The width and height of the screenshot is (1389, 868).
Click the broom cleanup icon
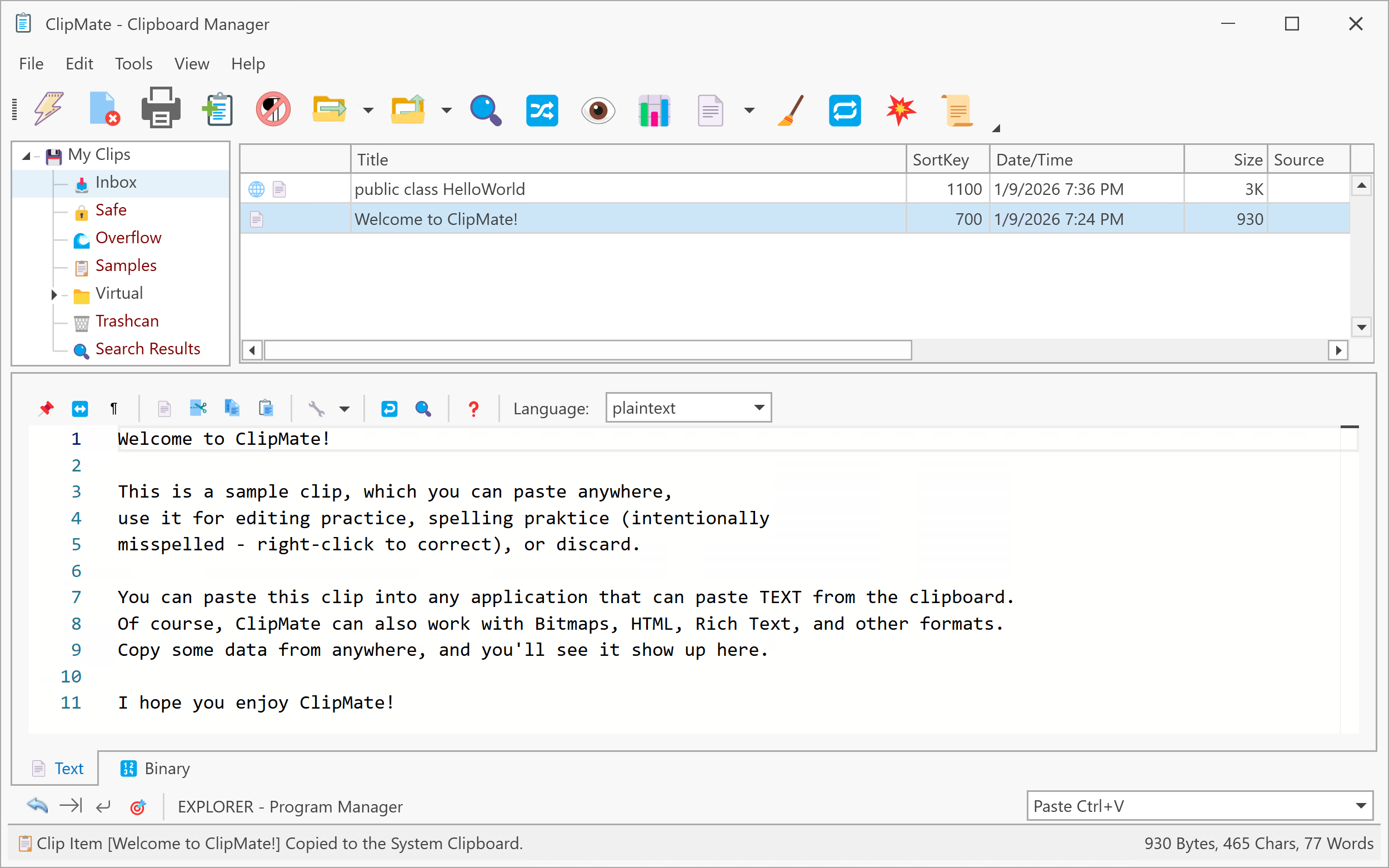pos(791,110)
